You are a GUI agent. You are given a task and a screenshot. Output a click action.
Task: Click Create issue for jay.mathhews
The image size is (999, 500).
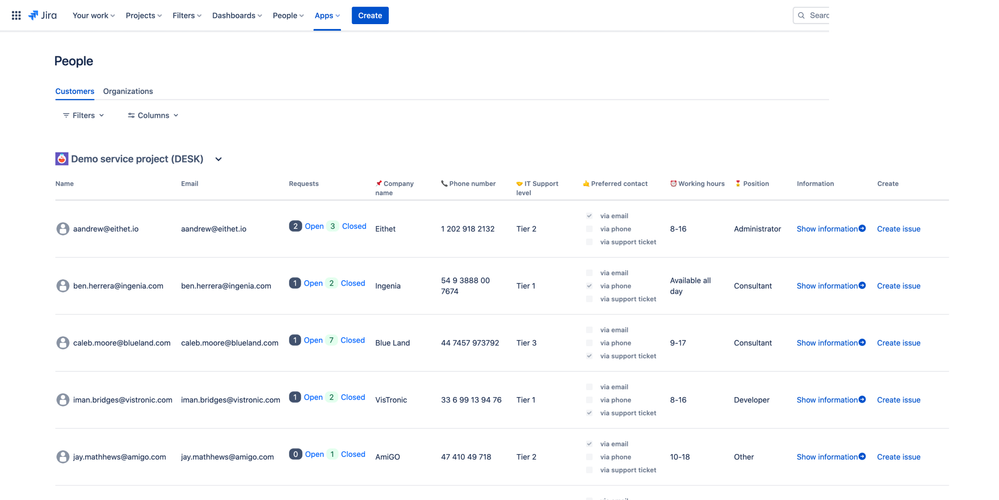click(898, 457)
